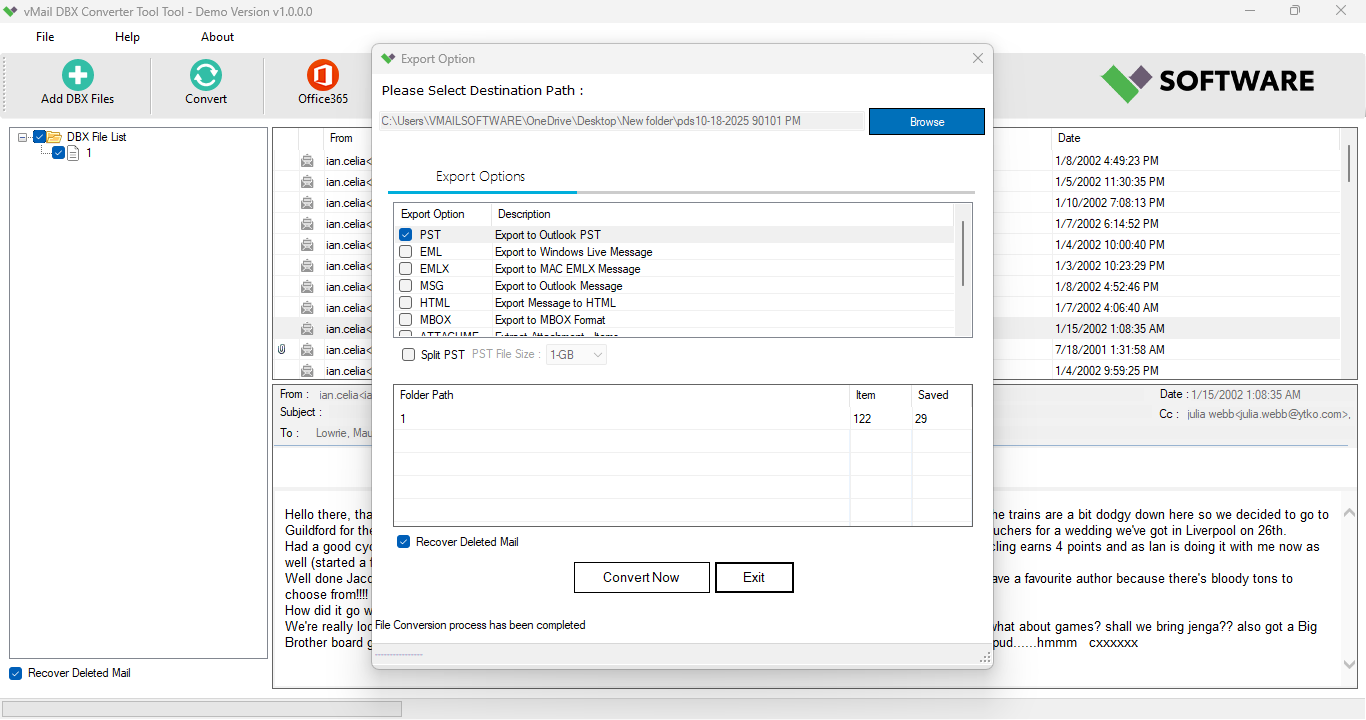Collapse the DBX File List tree node
Screen dimensions: 1366x720
click(x=23, y=137)
